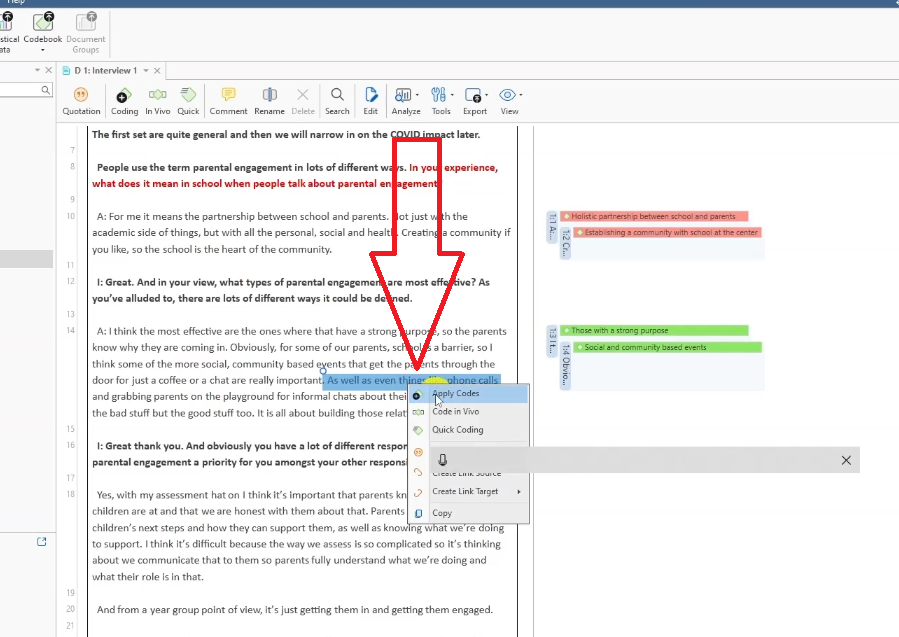Click the Quotation tool icon
Screen dimensions: 899x637
pyautogui.click(x=81, y=97)
